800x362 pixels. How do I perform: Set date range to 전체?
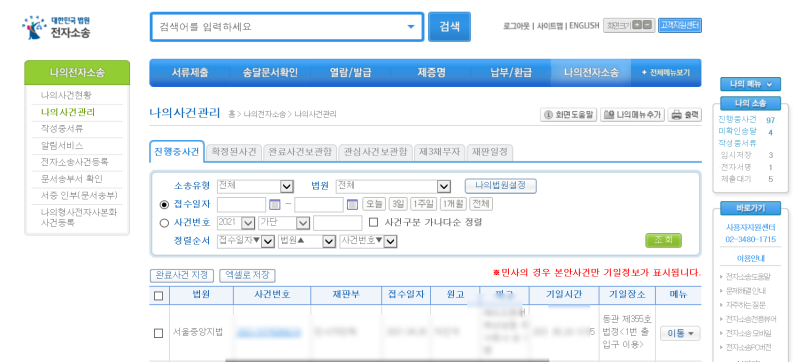(x=481, y=204)
